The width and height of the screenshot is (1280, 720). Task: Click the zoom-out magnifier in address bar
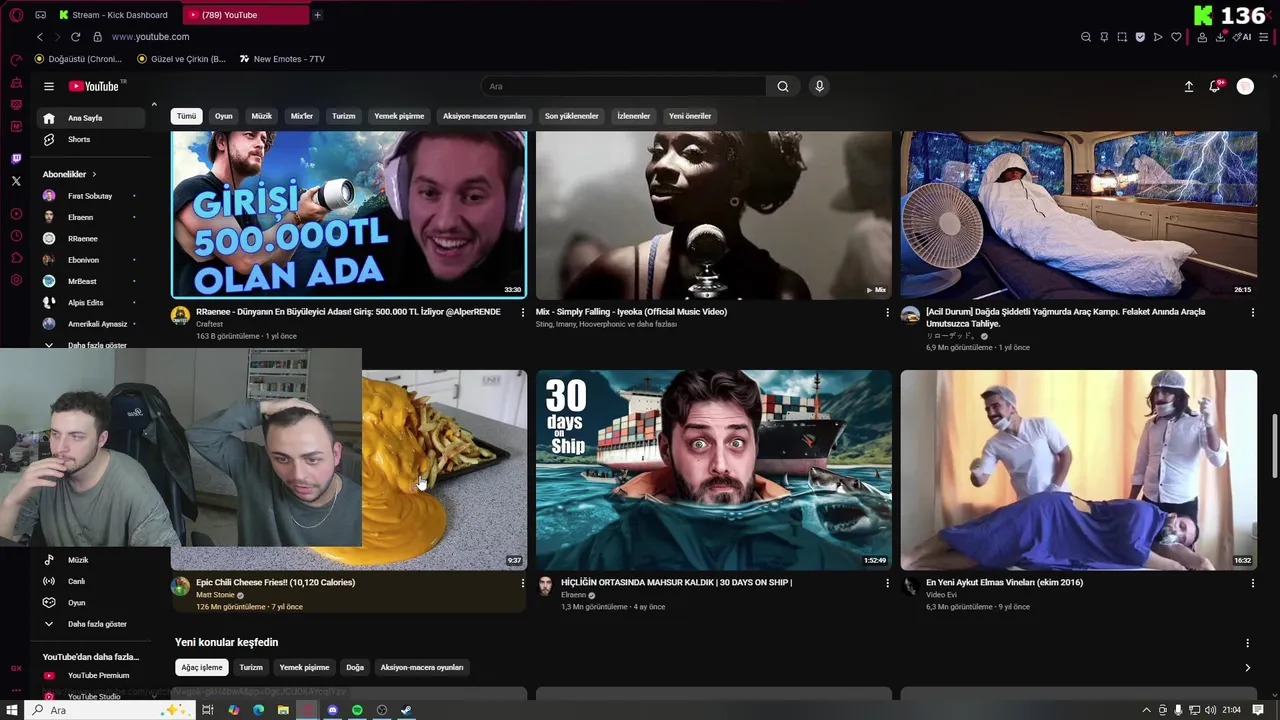coord(1086,37)
